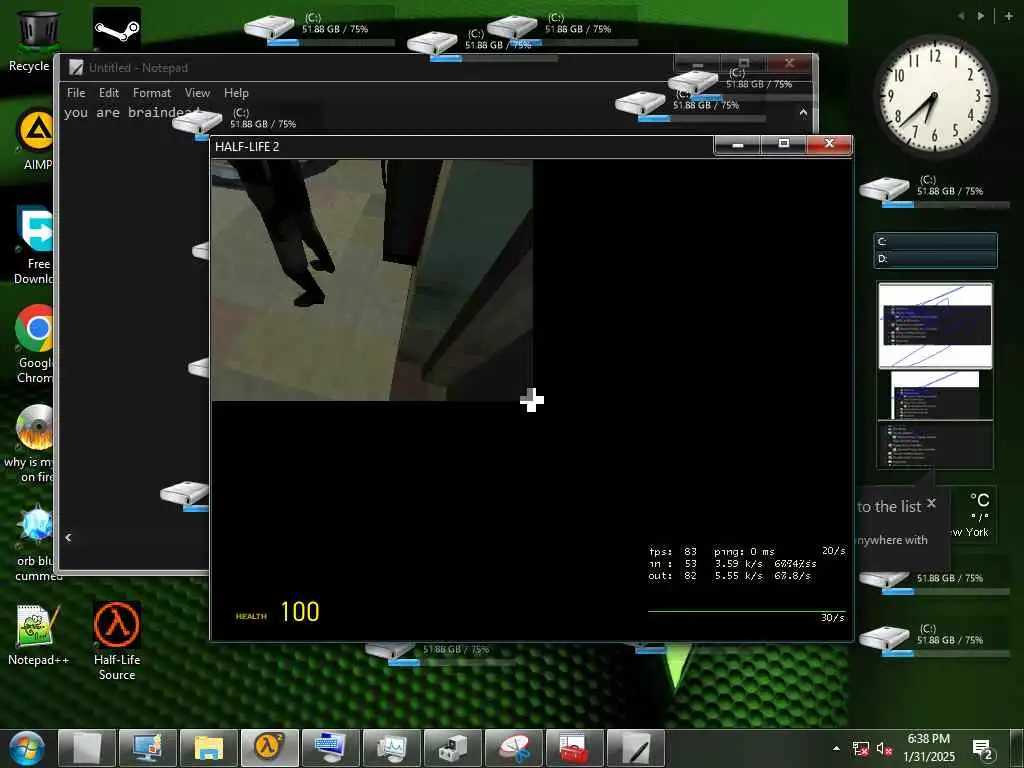
Task: Open the 'orb blu' desktop icon
Action: pos(36,543)
